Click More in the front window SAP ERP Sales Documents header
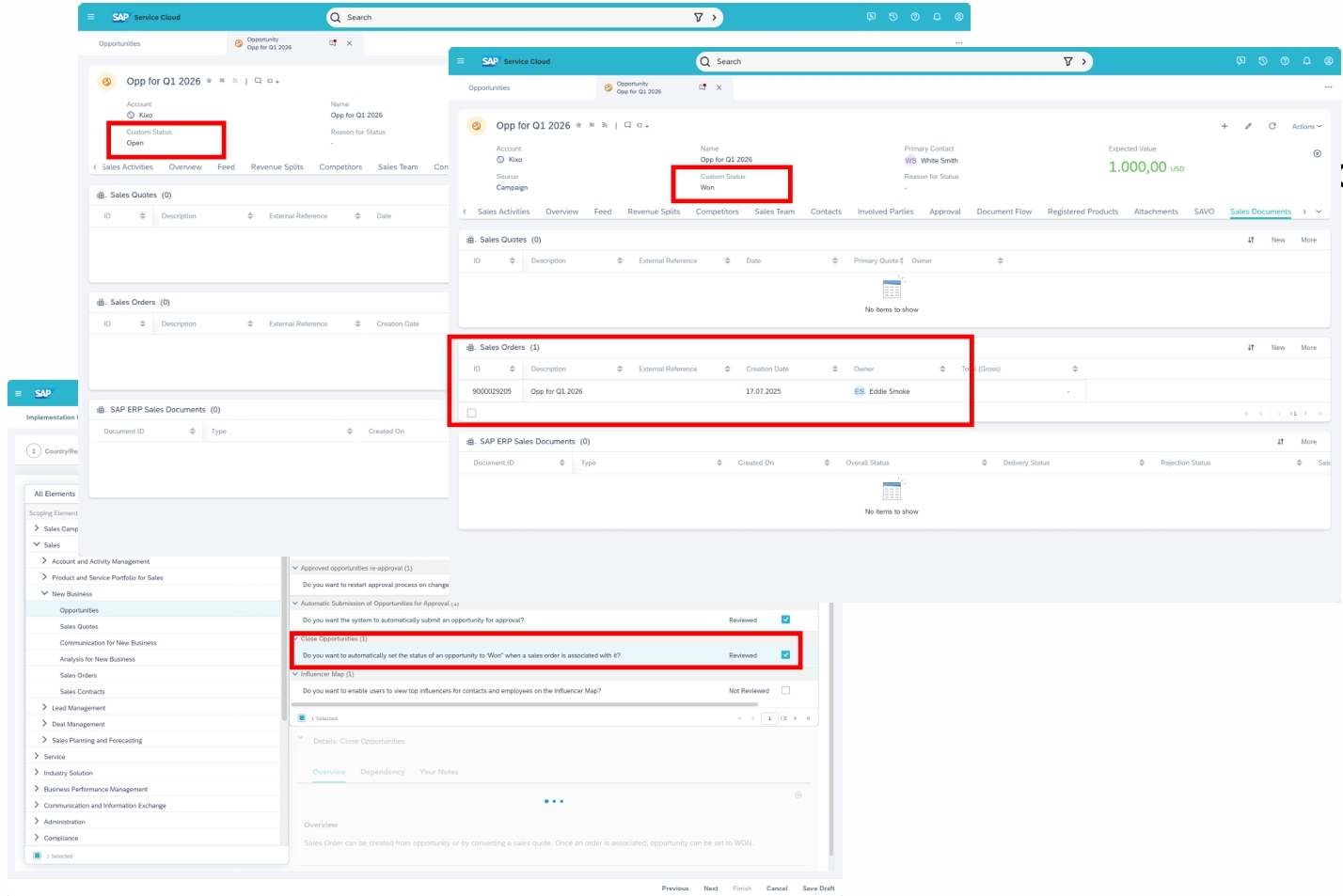The image size is (1343, 896). point(1308,442)
